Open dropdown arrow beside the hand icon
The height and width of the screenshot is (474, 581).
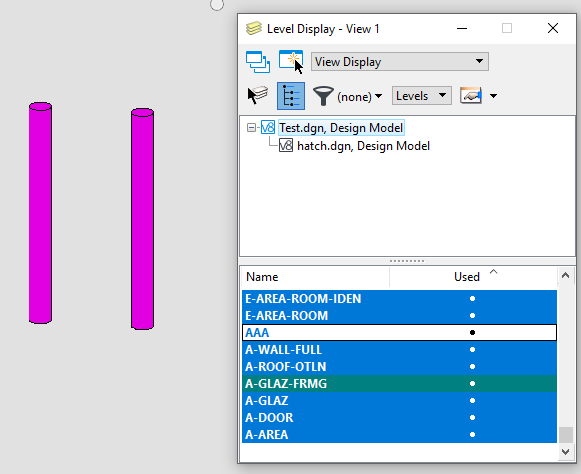coord(493,96)
